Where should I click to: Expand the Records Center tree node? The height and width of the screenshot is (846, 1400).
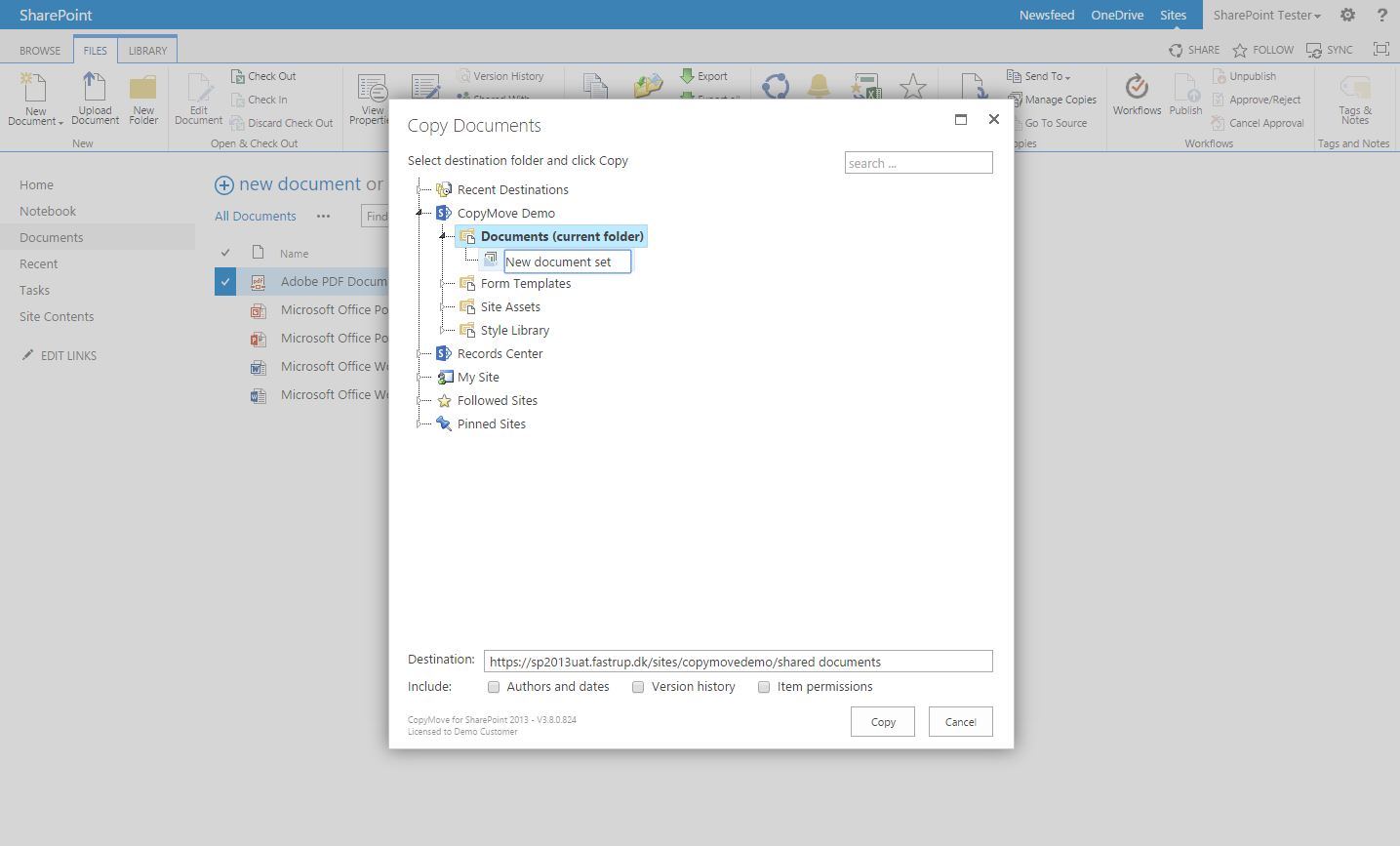tap(420, 353)
